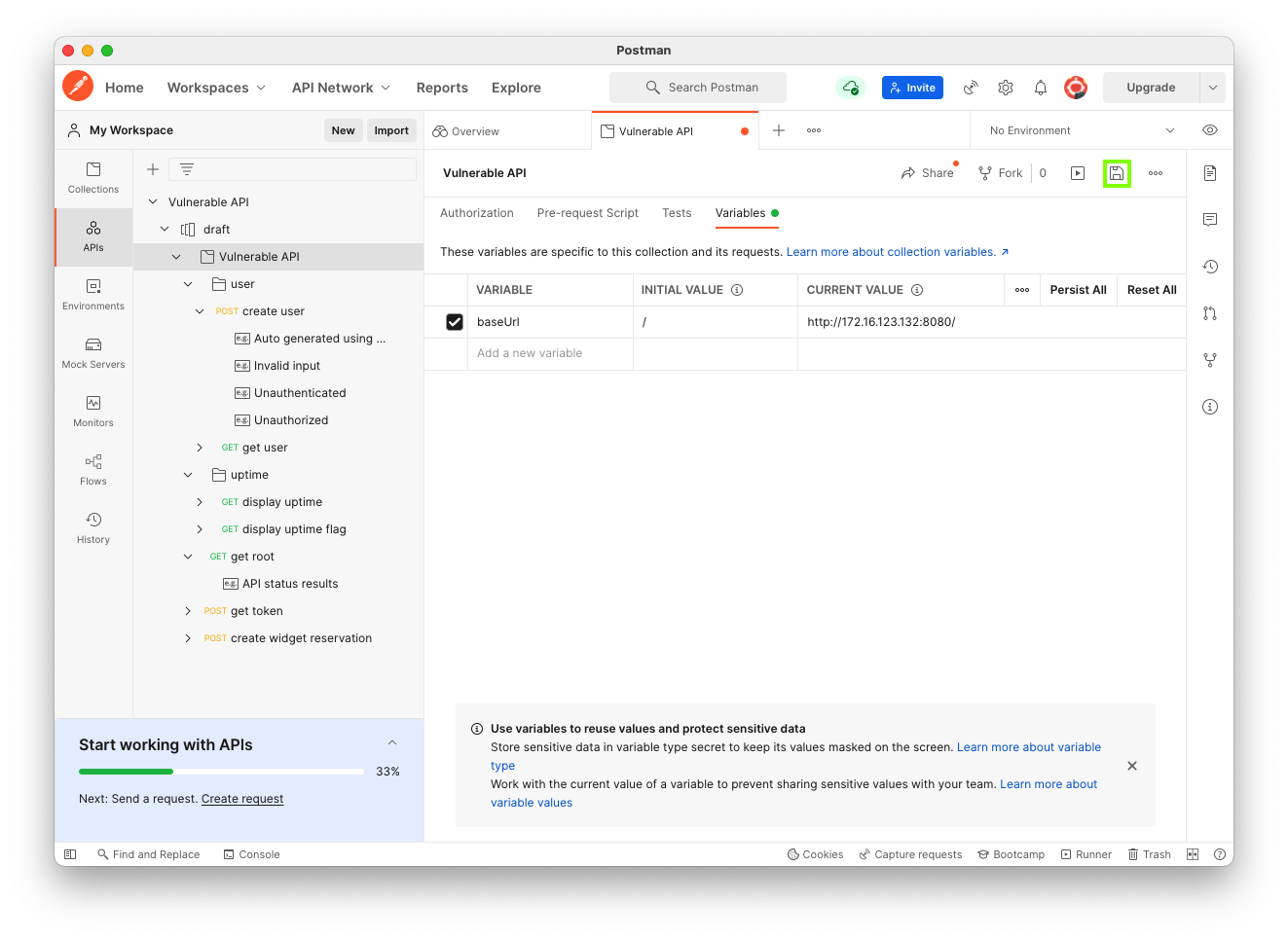The width and height of the screenshot is (1288, 938).
Task: Click the Run collection play icon
Action: click(x=1078, y=173)
